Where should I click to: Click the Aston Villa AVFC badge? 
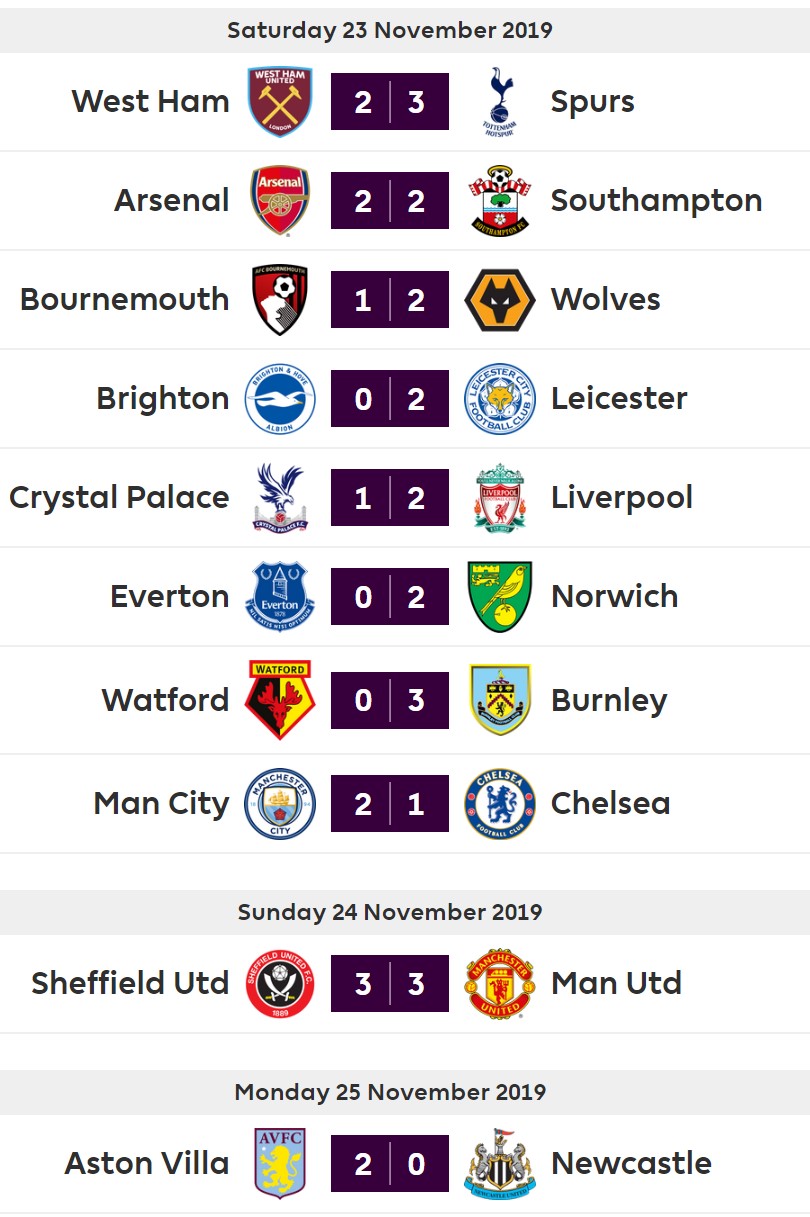pos(280,1163)
